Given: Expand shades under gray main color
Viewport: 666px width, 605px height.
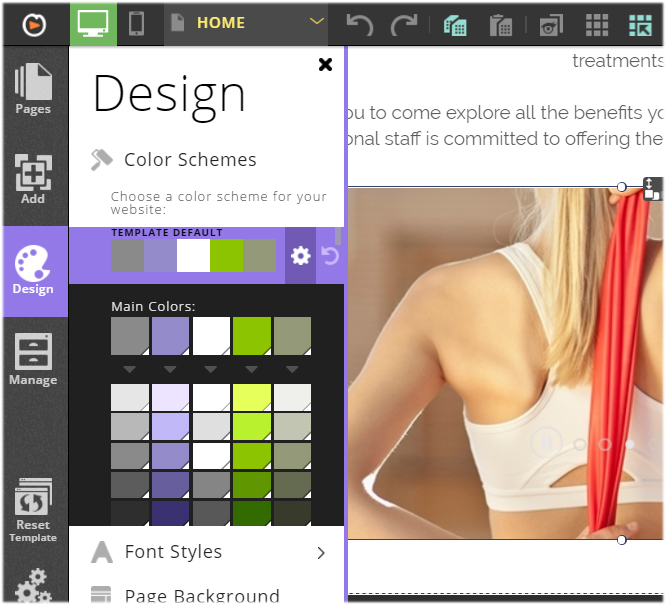Looking at the screenshot, I should [130, 369].
